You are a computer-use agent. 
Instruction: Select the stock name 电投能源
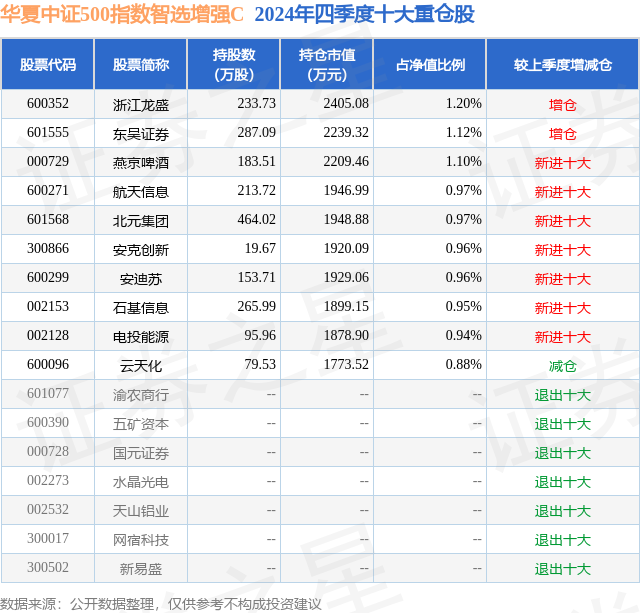click(x=141, y=337)
